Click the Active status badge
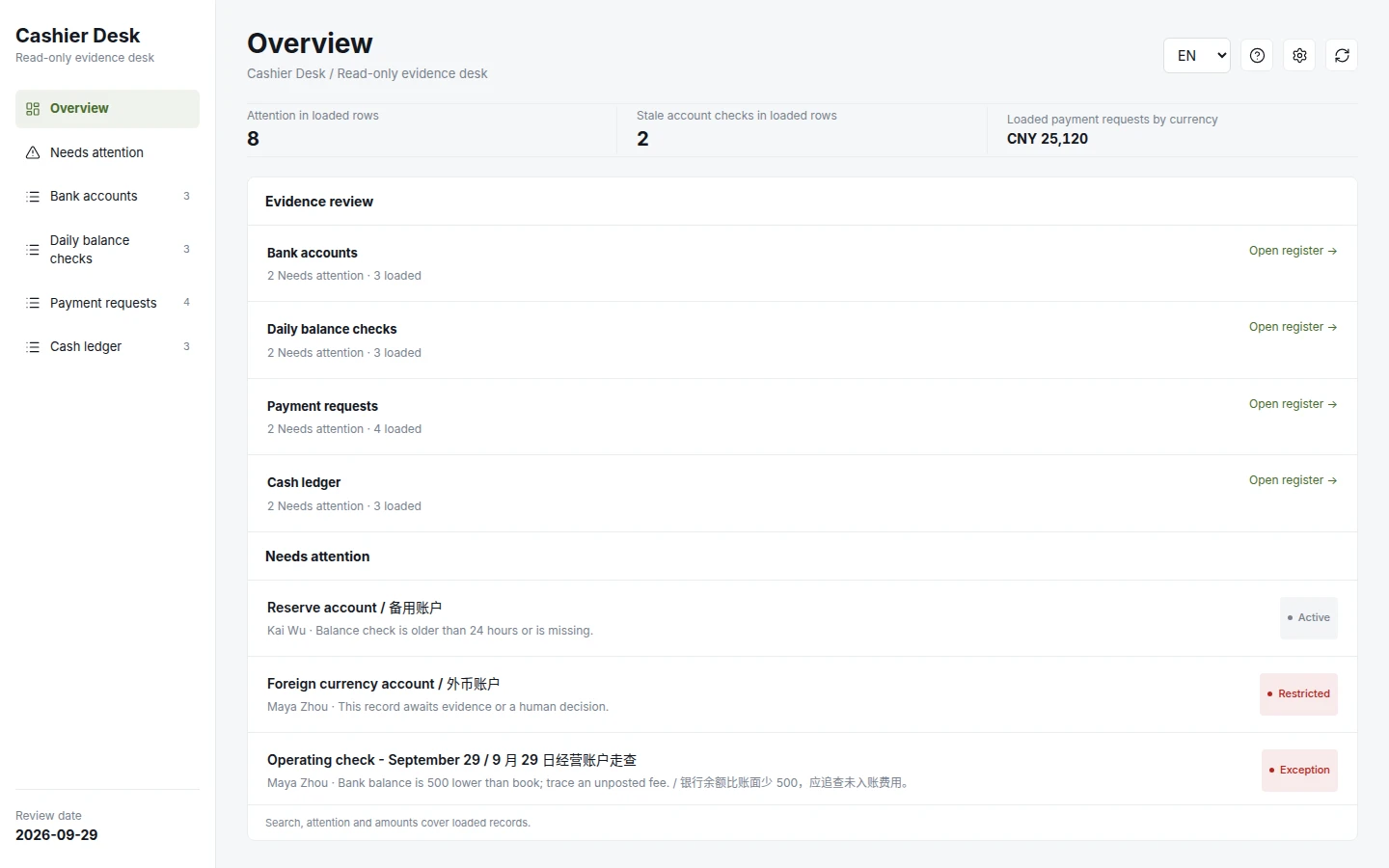This screenshot has height=868, width=1389. click(x=1309, y=618)
